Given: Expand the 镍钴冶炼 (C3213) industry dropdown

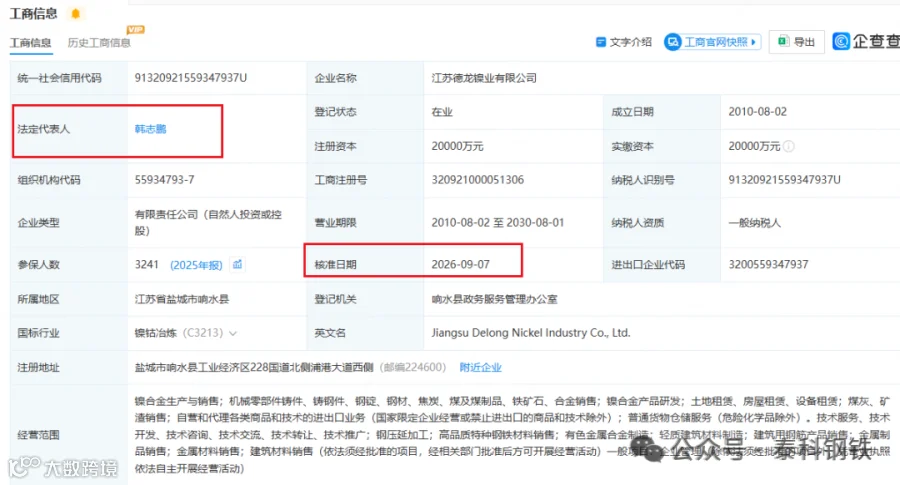Looking at the screenshot, I should click(233, 333).
